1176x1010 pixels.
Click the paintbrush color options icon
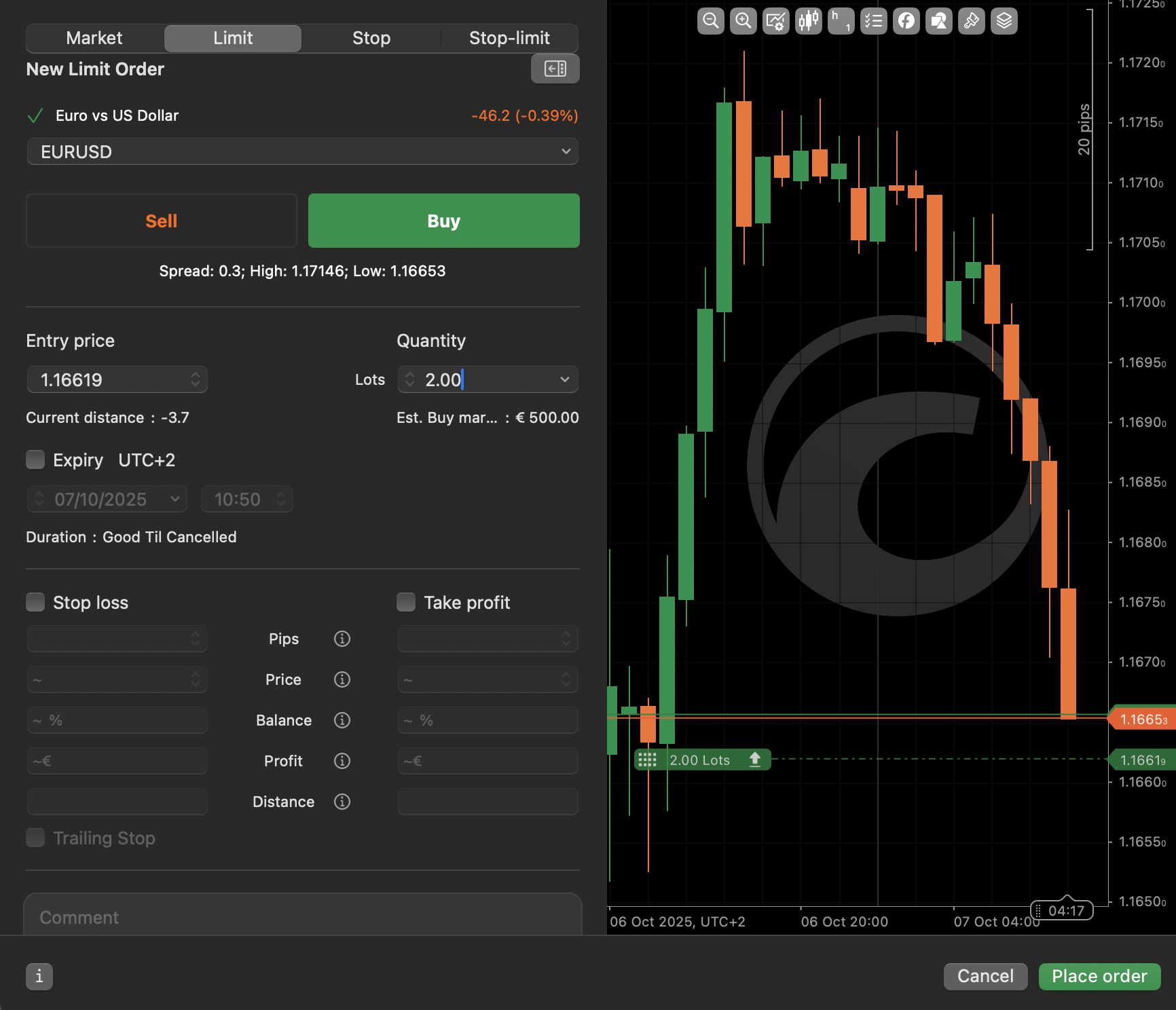coord(971,21)
